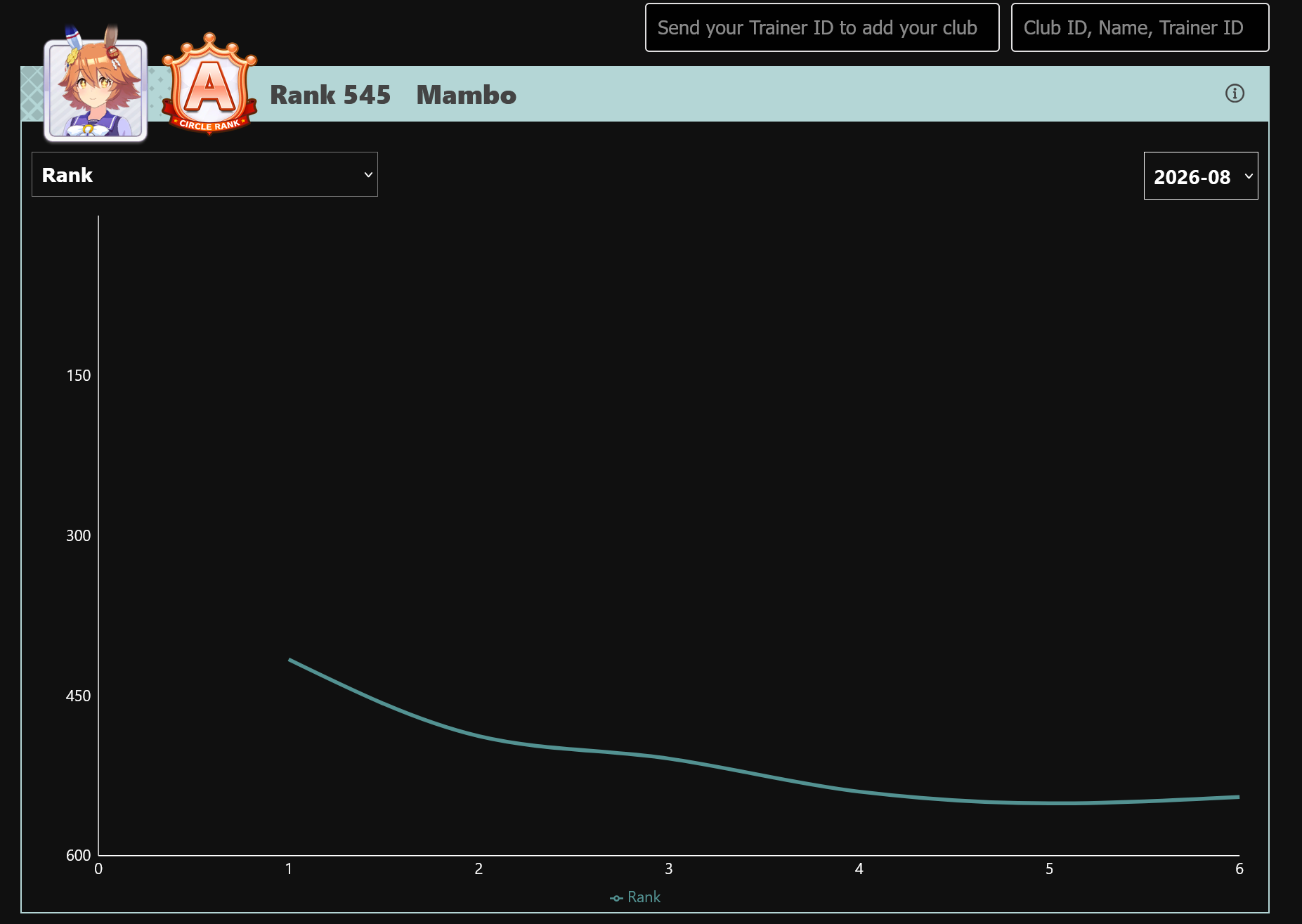Click the 'Rank 545' header text
This screenshot has height=924, width=1302.
coord(330,95)
